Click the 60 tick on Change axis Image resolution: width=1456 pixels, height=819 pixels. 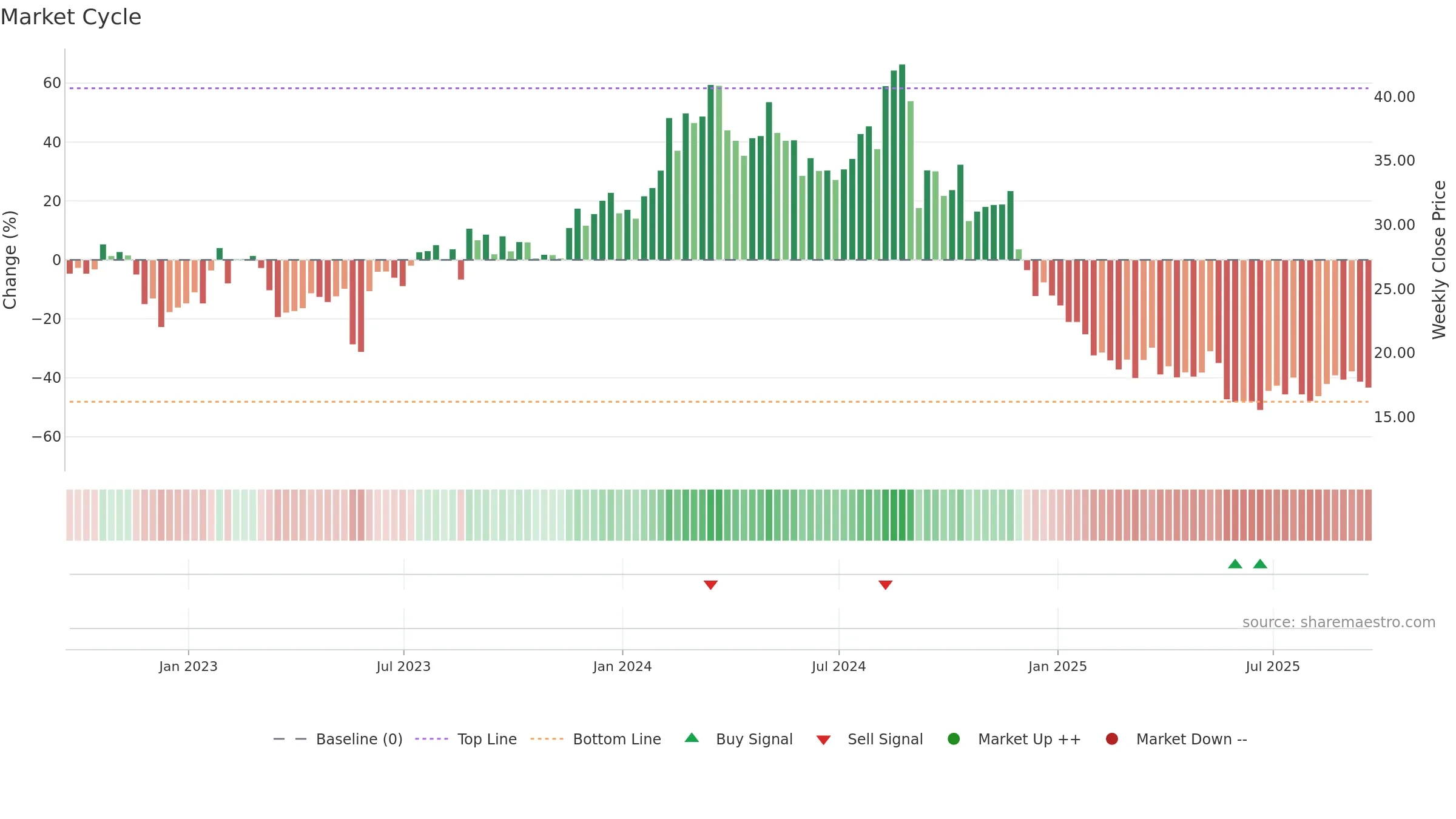pos(52,83)
